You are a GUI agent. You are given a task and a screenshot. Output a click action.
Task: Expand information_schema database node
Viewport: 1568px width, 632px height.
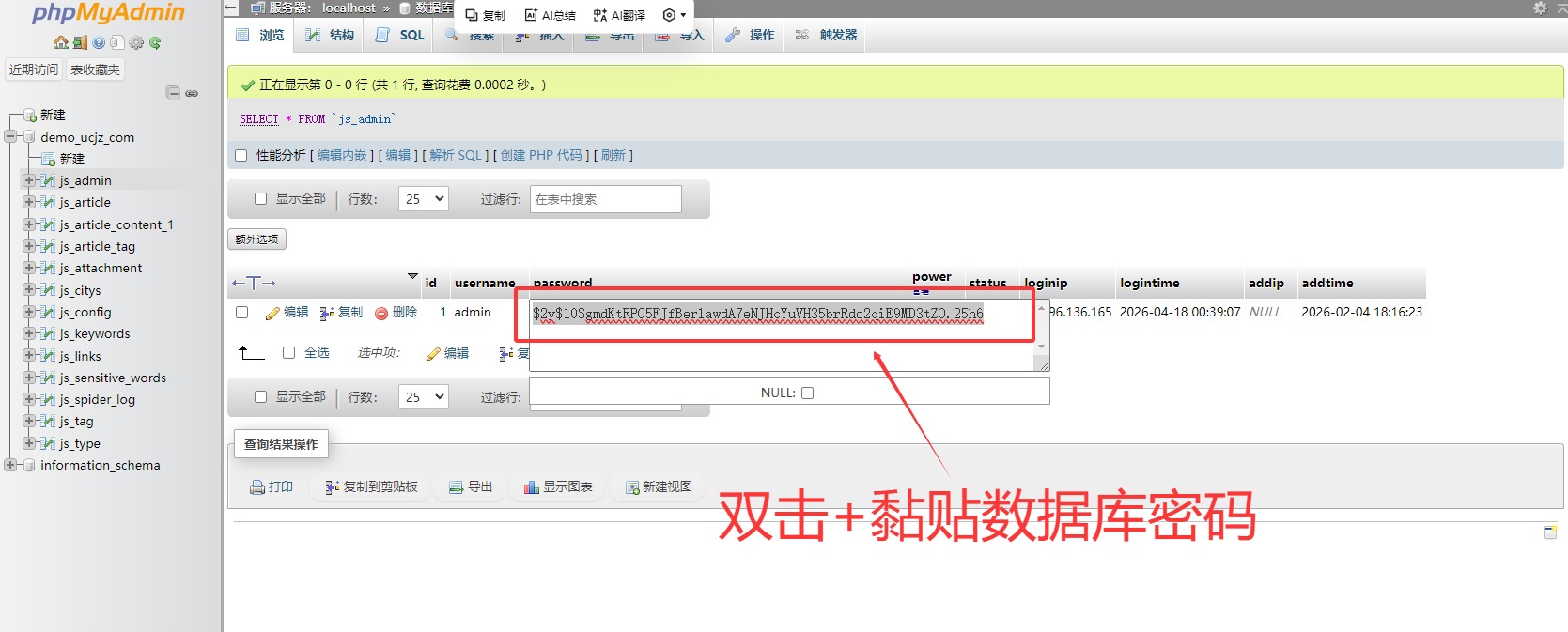[10, 465]
